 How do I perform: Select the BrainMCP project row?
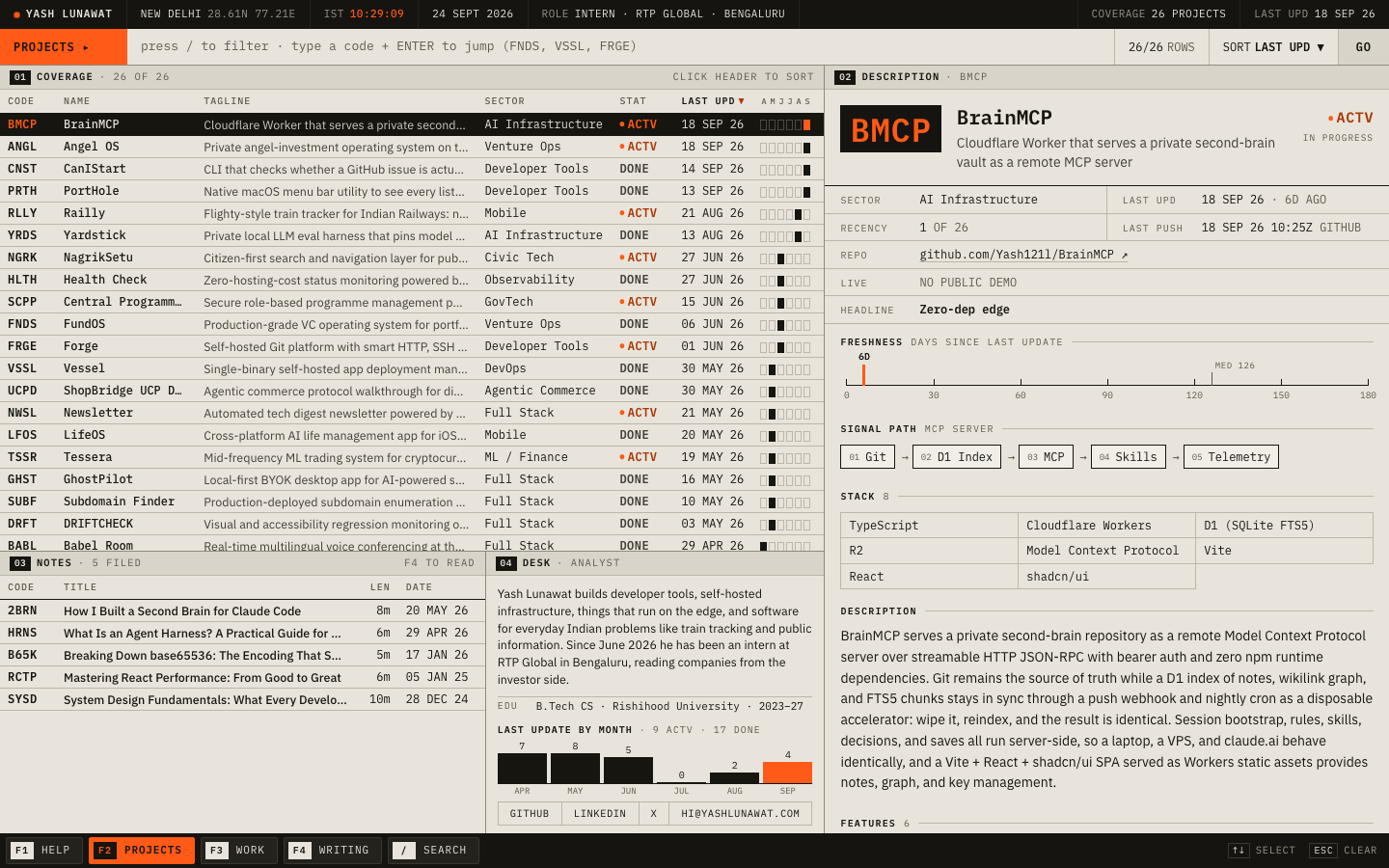(x=412, y=124)
